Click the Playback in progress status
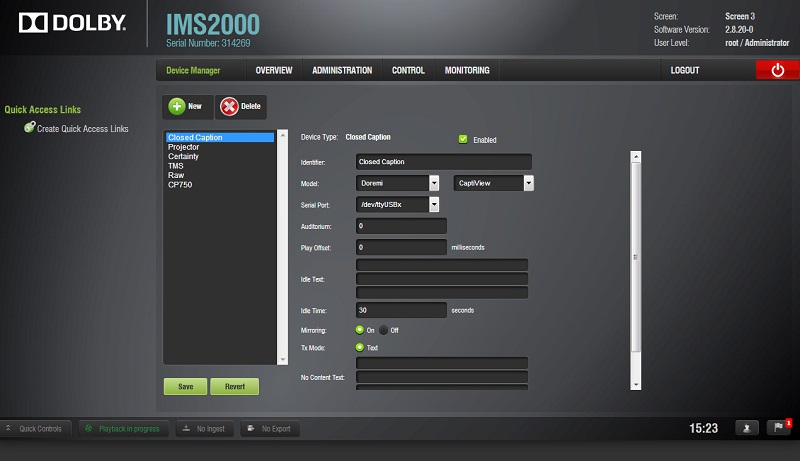 coord(122,429)
